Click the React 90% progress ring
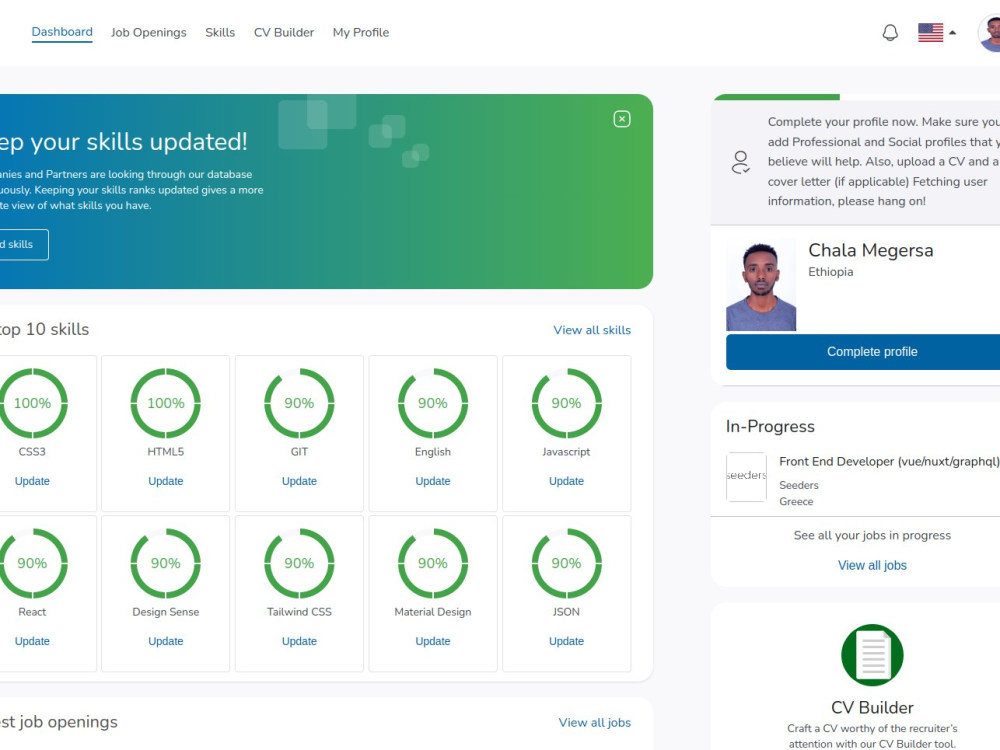 coord(32,563)
